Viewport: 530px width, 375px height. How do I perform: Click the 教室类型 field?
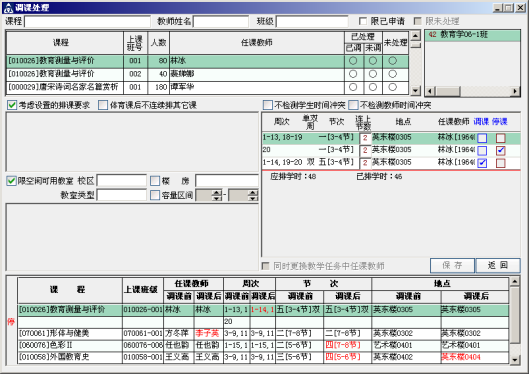[122, 195]
